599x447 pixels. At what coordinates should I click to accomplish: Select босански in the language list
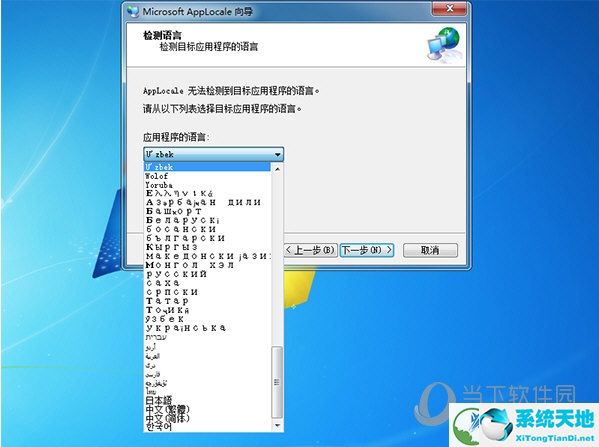207,229
